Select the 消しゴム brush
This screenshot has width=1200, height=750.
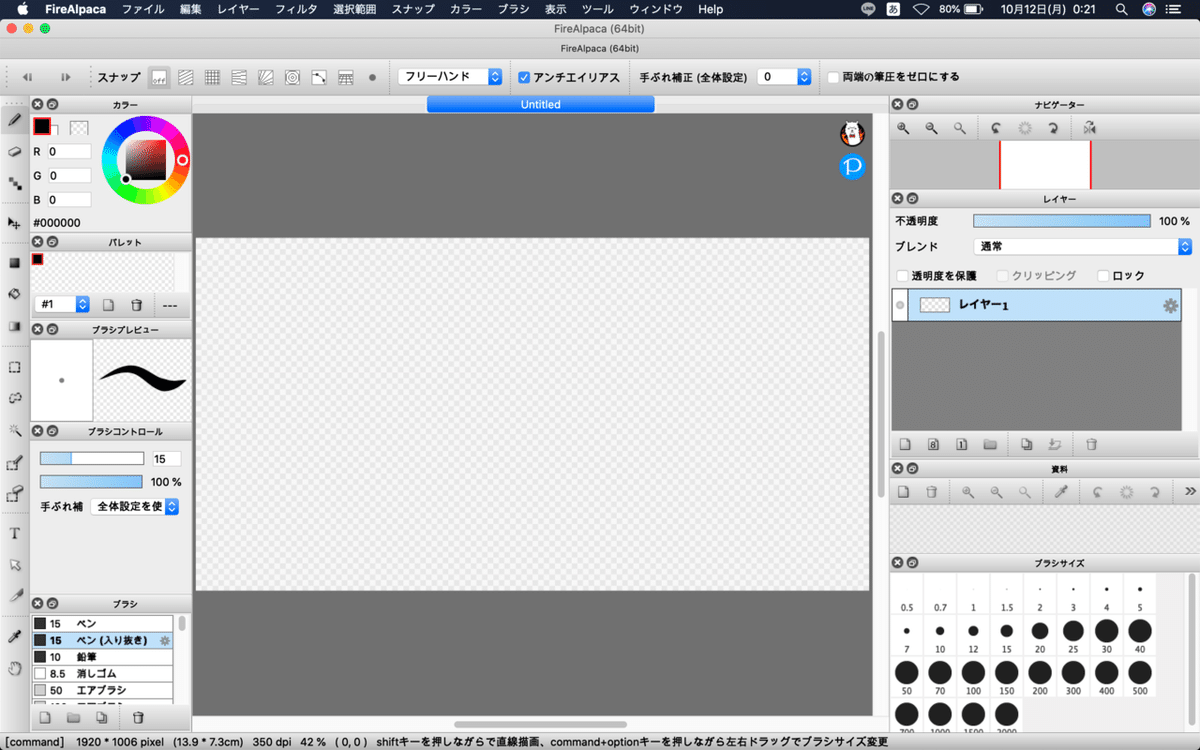pyautogui.click(x=102, y=674)
